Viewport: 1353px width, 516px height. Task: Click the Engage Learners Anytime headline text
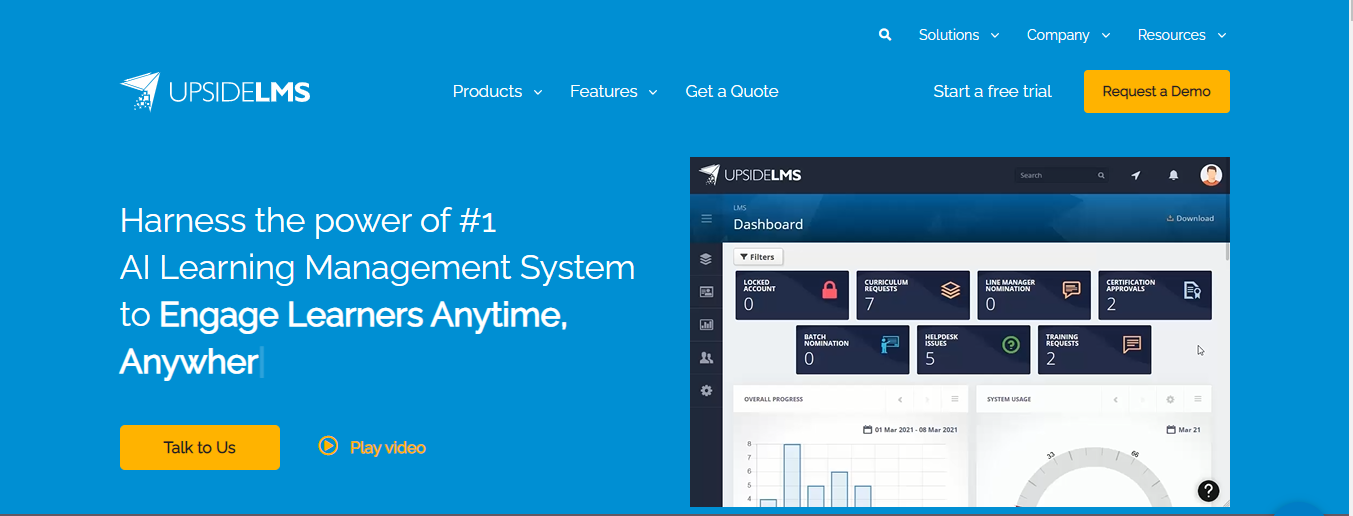[363, 315]
